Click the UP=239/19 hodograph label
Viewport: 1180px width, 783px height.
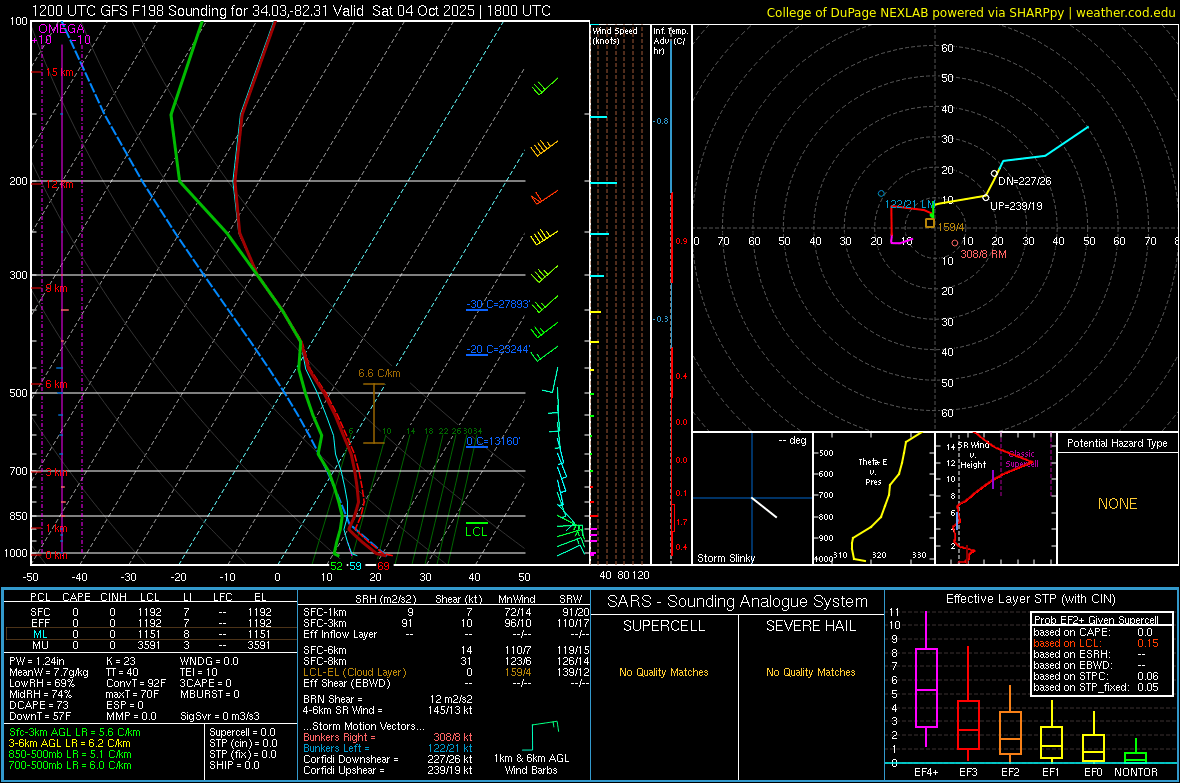coord(1016,206)
